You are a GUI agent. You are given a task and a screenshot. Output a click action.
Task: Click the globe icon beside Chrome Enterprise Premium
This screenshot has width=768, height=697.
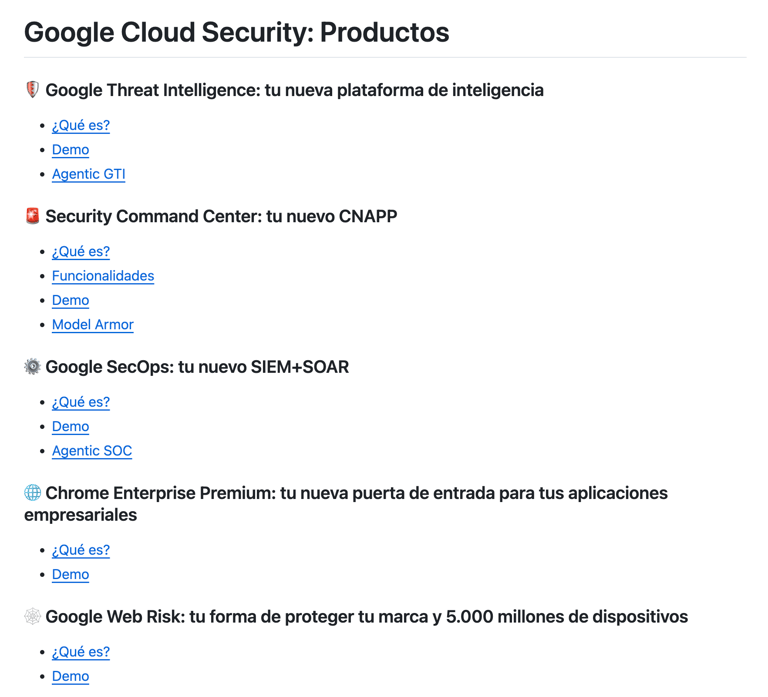click(32, 493)
